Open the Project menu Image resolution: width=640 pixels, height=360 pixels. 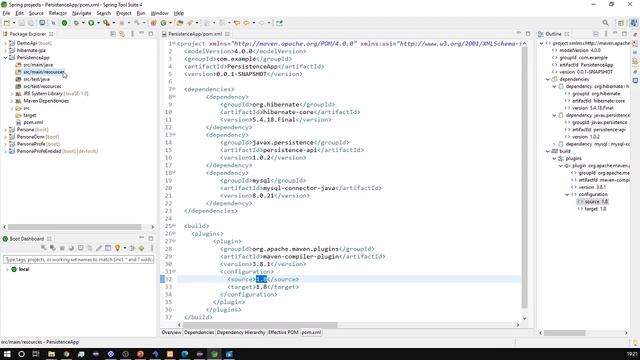point(124,13)
